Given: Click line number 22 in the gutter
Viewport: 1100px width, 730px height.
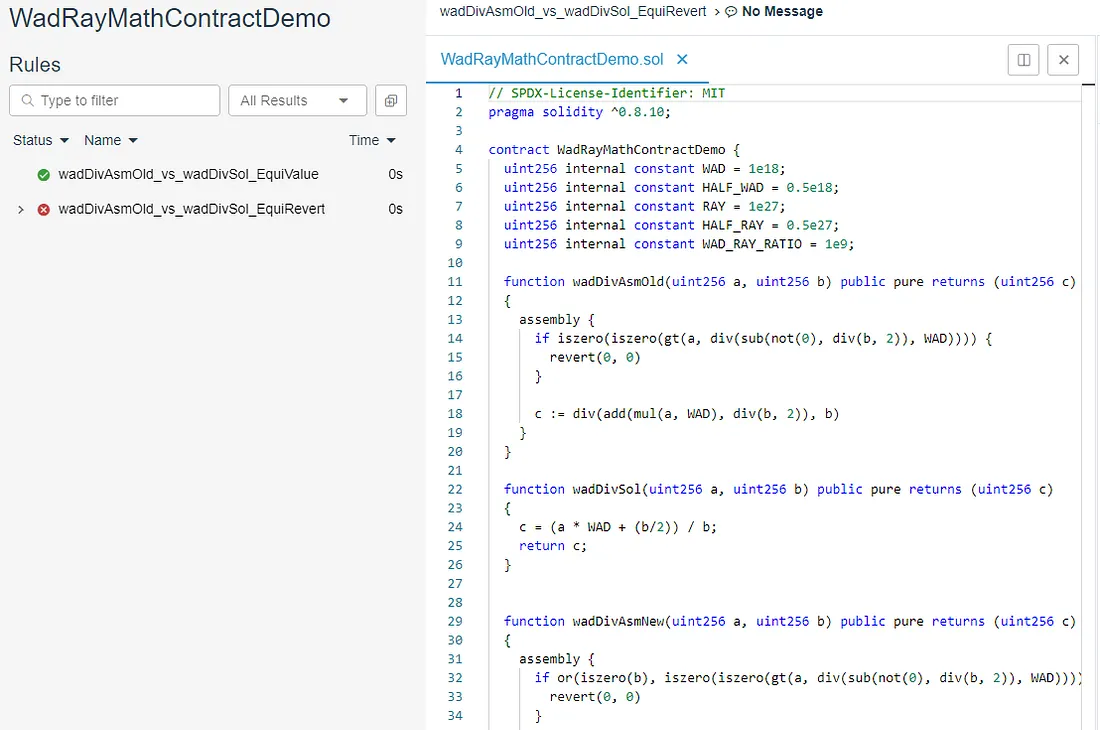Looking at the screenshot, I should point(455,489).
